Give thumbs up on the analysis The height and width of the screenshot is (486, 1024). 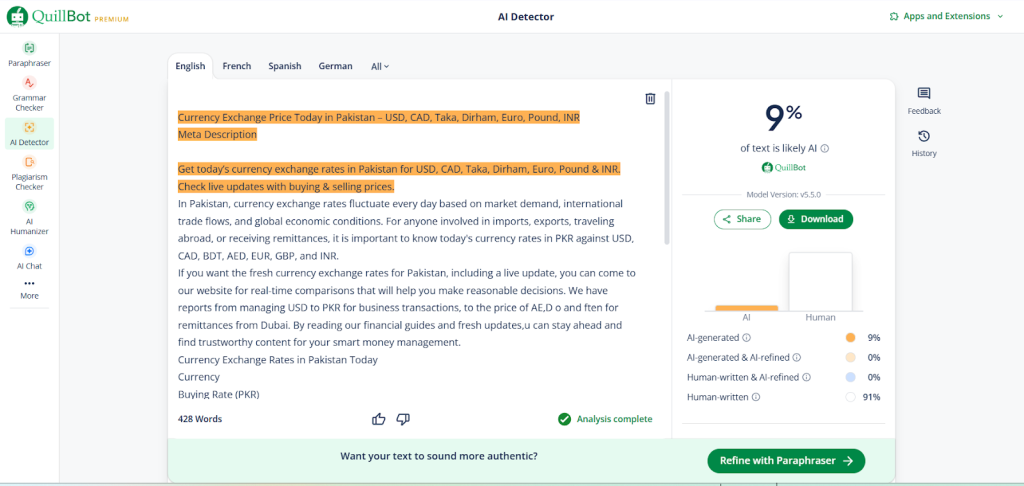pos(379,419)
